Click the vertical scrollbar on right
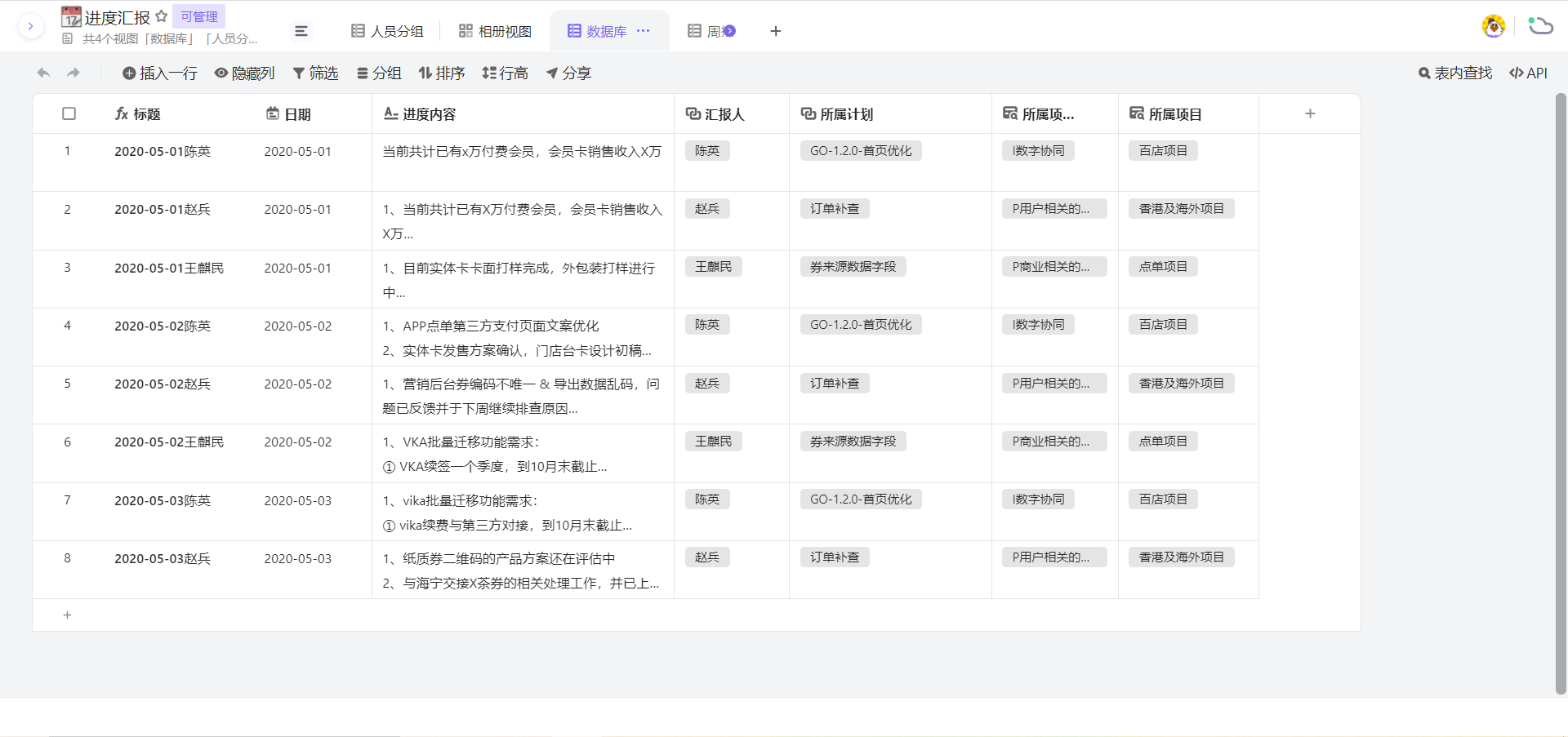The height and width of the screenshot is (737, 1568). tap(1561, 394)
